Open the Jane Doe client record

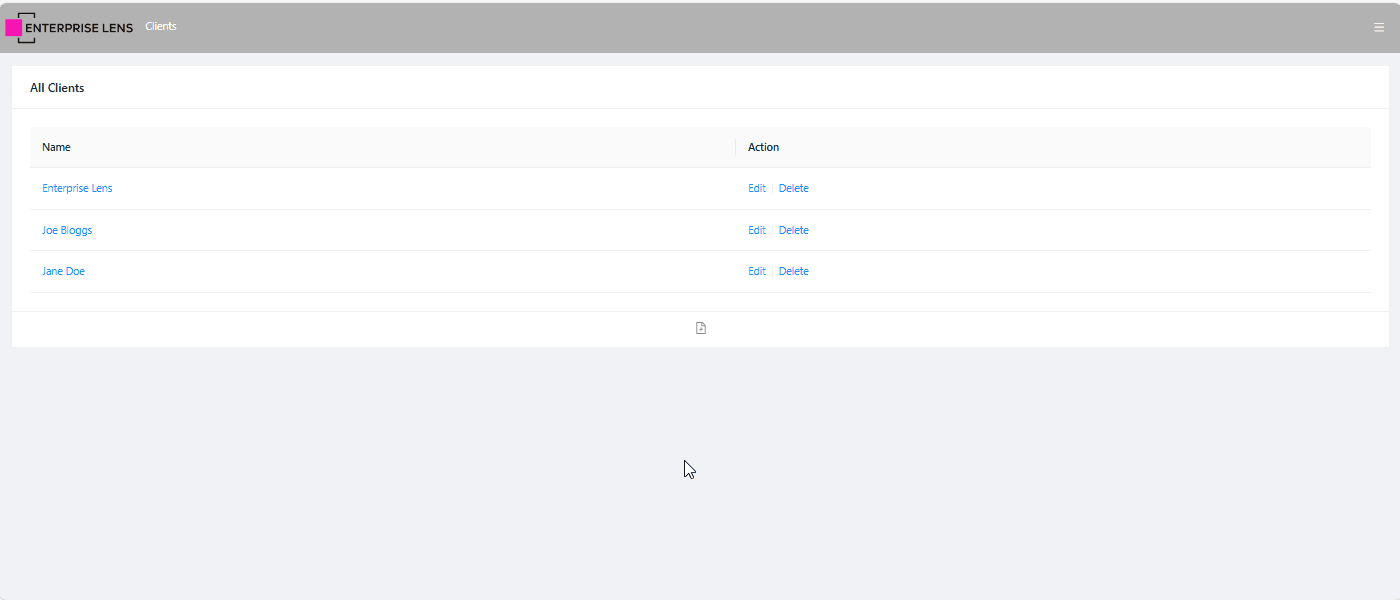tap(63, 271)
